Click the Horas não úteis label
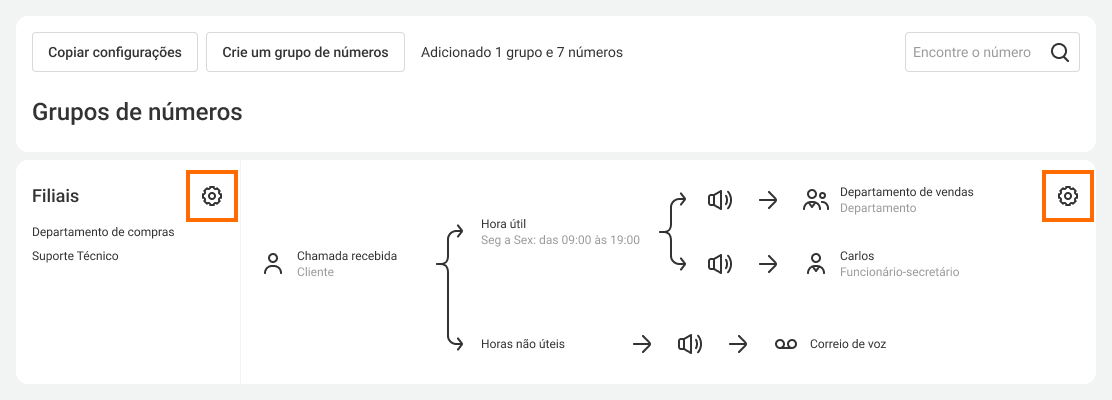This screenshot has height=400, width=1112. coord(522,344)
